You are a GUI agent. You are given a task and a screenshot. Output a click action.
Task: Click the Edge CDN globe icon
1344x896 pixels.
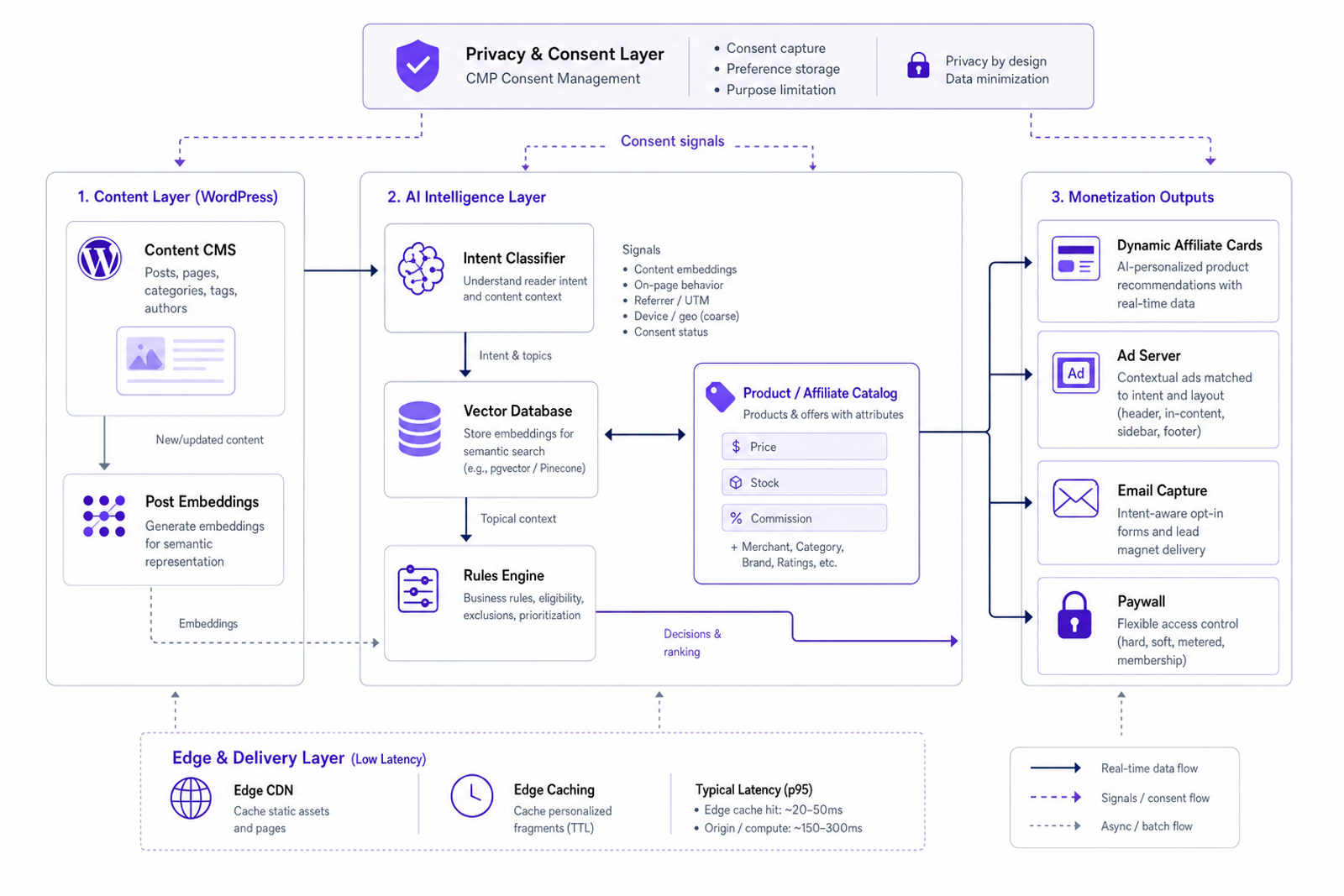click(191, 798)
